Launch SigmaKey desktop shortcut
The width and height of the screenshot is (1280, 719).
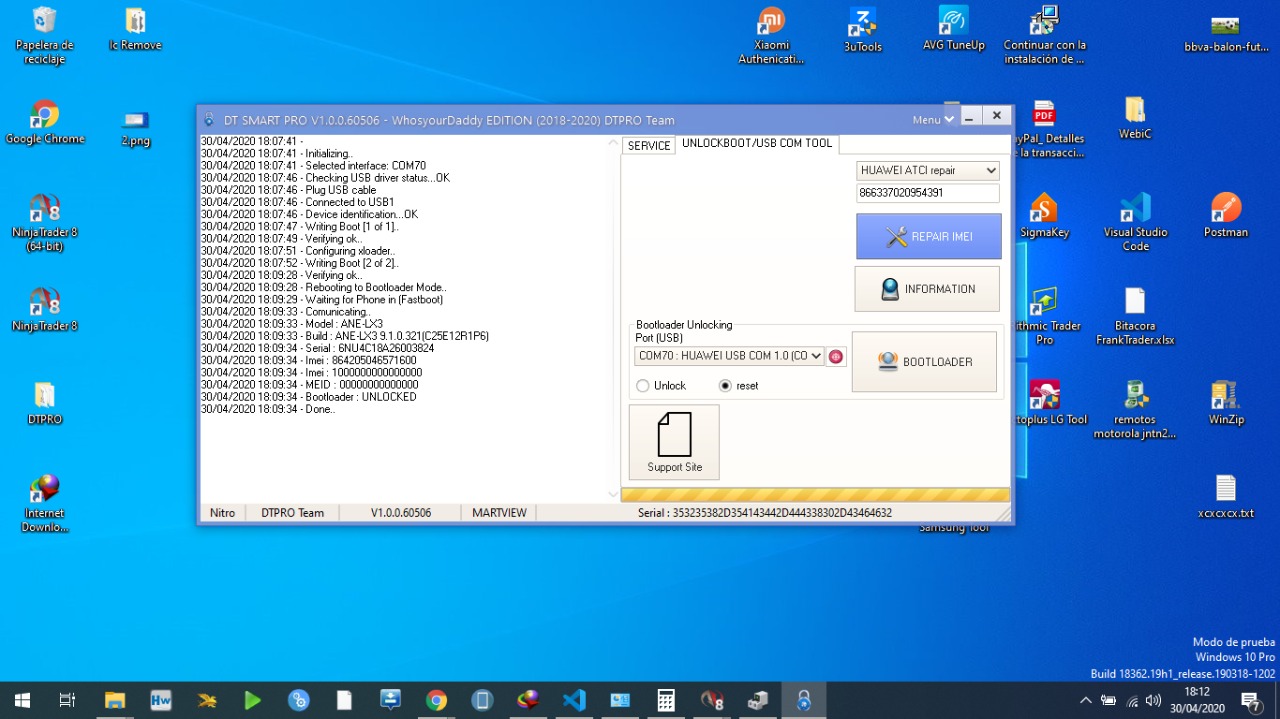click(1044, 215)
